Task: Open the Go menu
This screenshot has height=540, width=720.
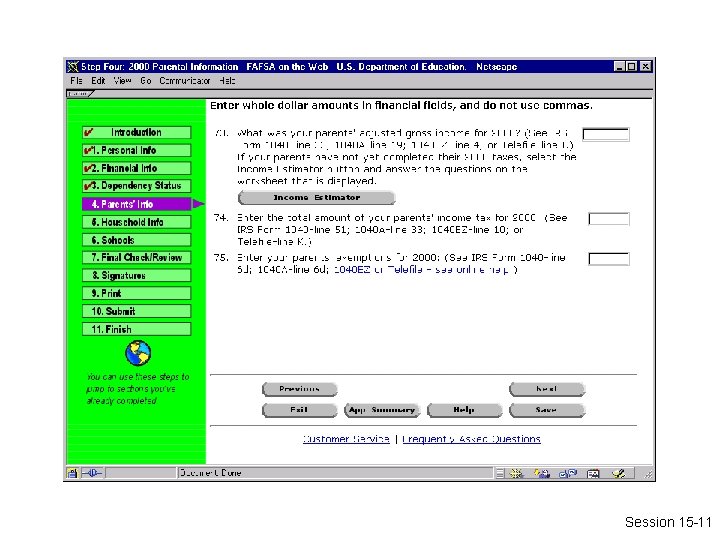Action: click(x=146, y=81)
